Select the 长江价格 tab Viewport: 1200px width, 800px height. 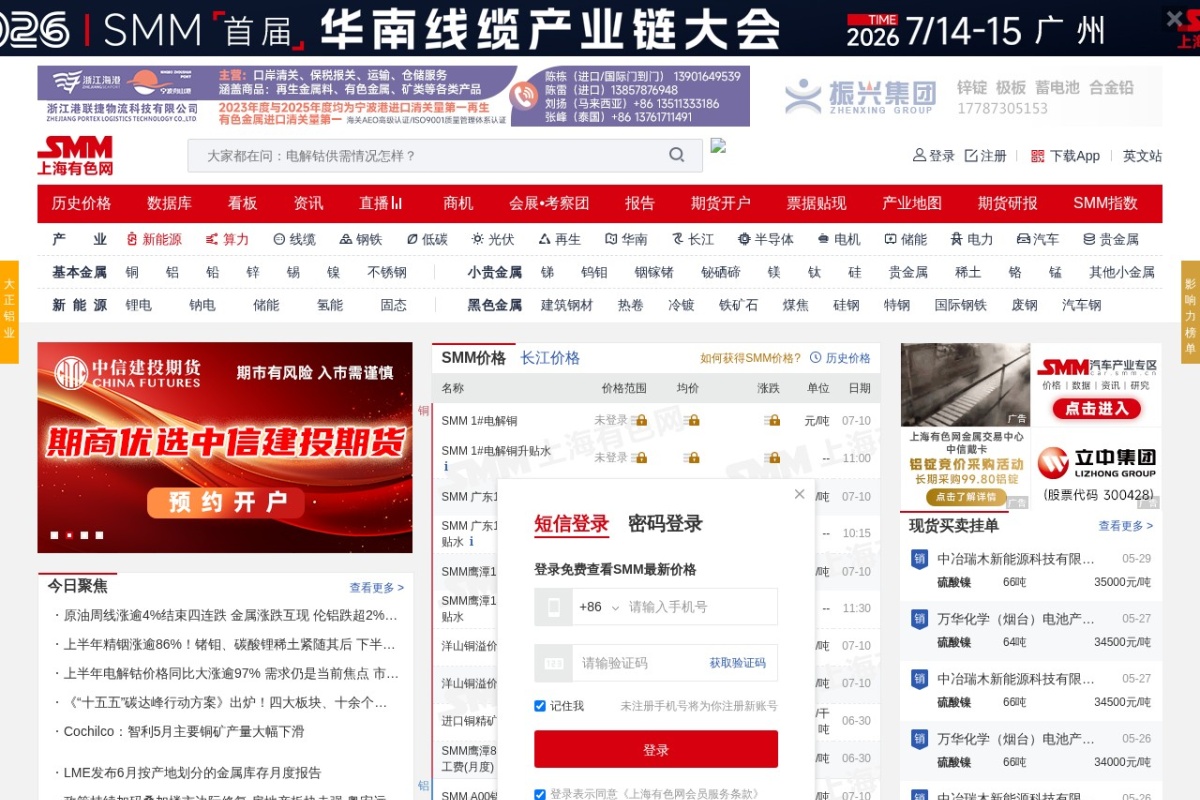(550, 358)
